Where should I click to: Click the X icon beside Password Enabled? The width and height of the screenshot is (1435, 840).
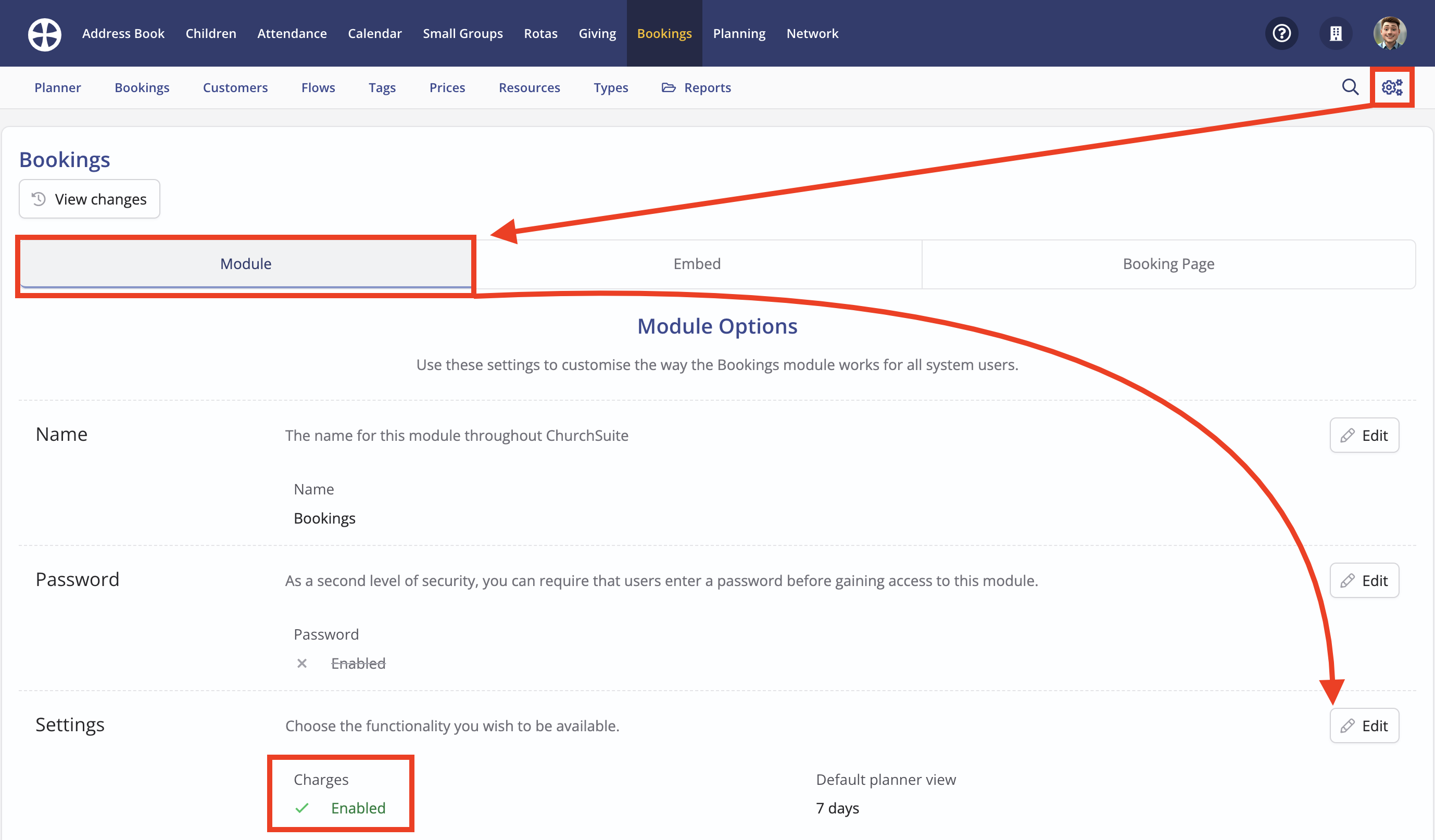click(302, 663)
